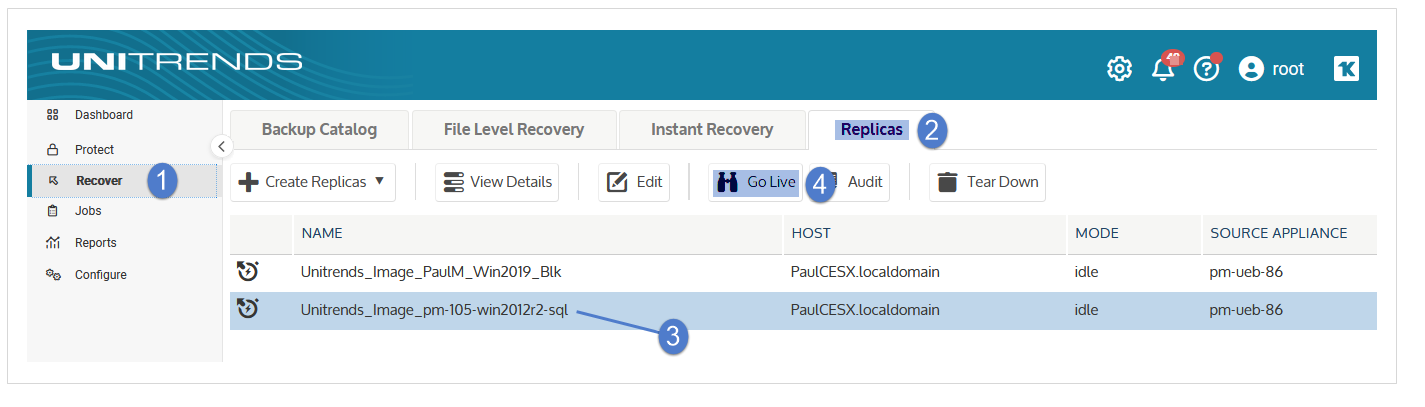Viewport: 1425px width, 407px height.
Task: Click the View Details button
Action: click(497, 182)
